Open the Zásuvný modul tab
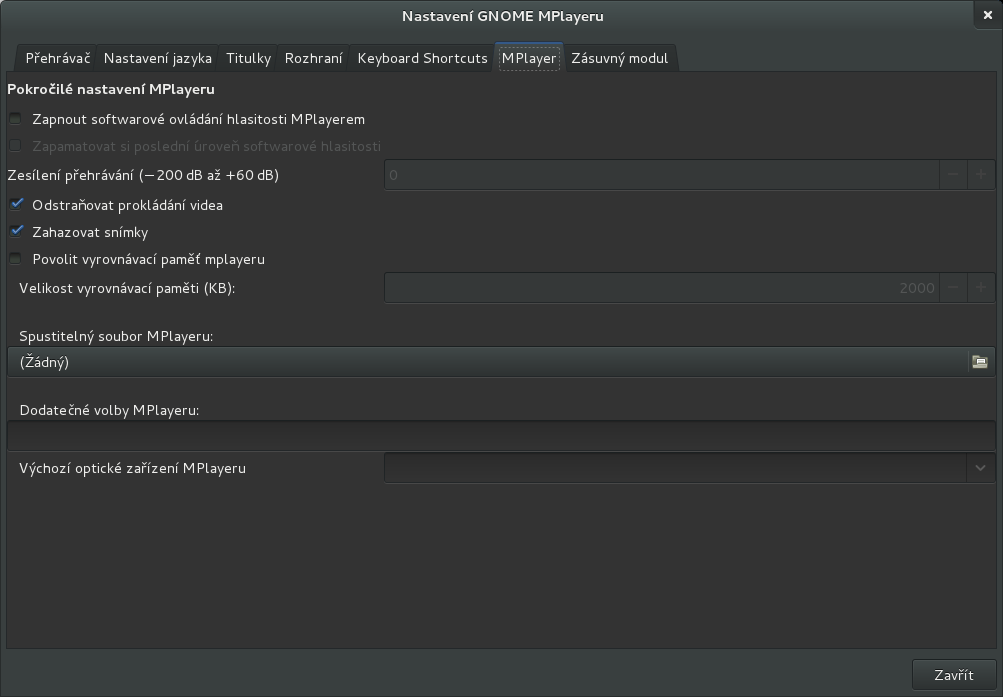 coord(619,58)
